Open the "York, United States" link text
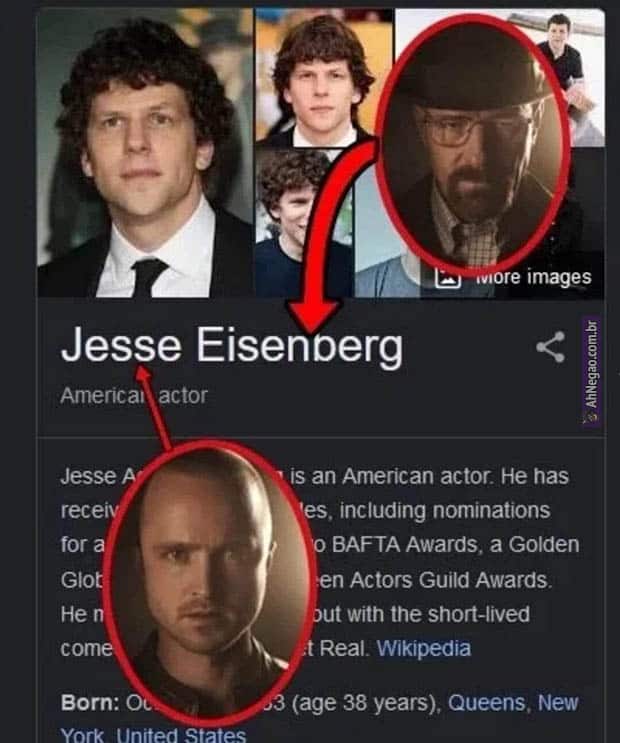The width and height of the screenshot is (620, 743). (154, 734)
